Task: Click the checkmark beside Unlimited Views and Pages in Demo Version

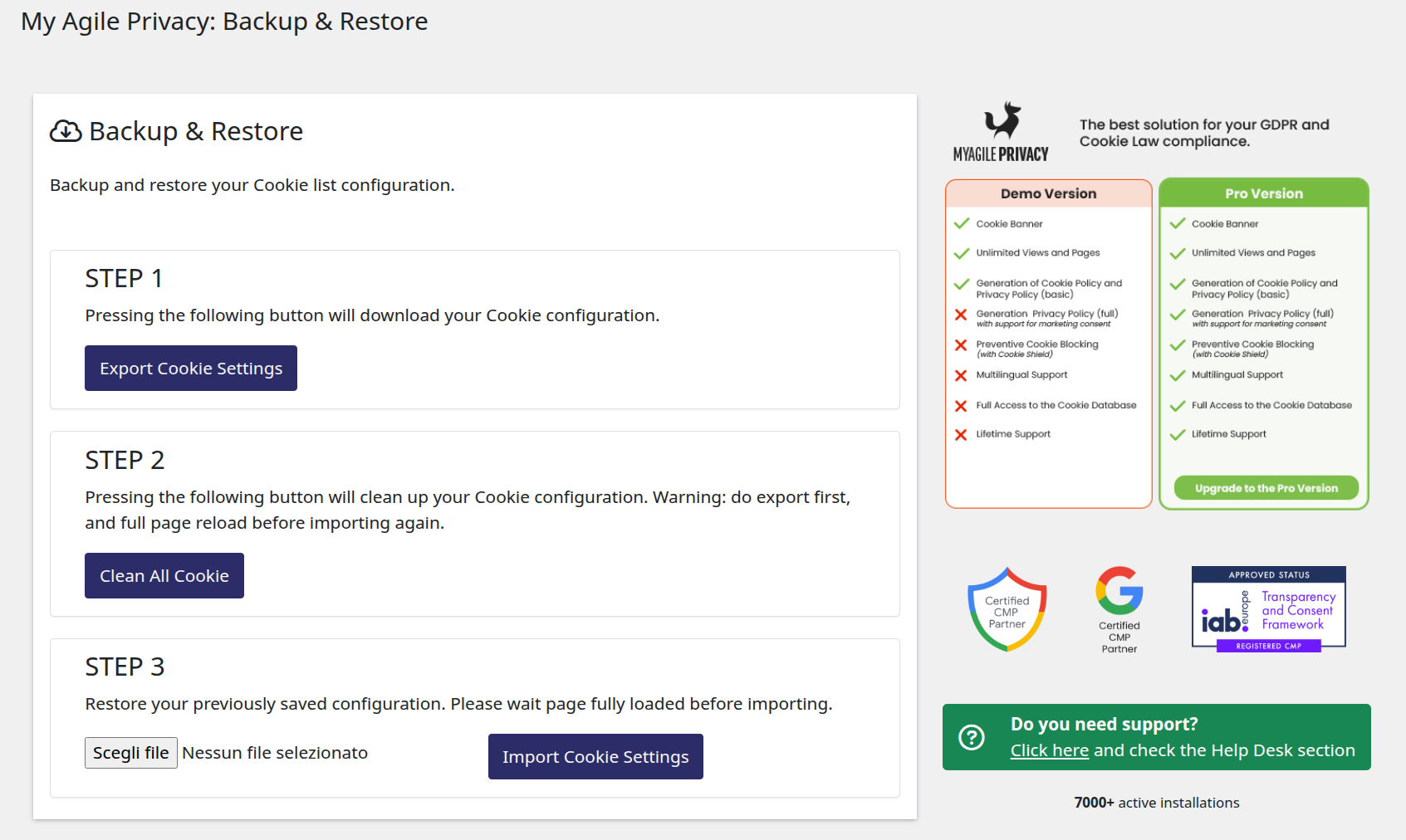Action: 961,252
